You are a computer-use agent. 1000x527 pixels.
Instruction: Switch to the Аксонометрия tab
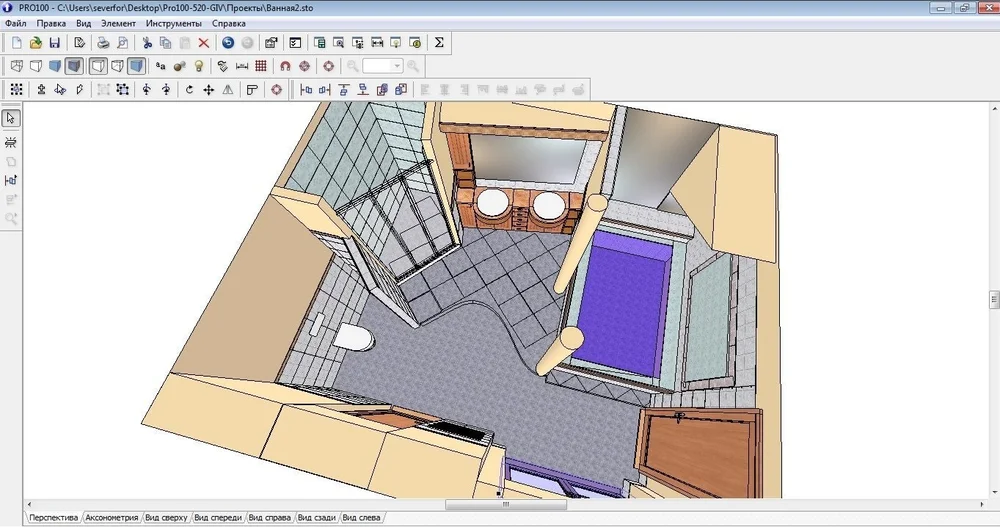tap(111, 518)
